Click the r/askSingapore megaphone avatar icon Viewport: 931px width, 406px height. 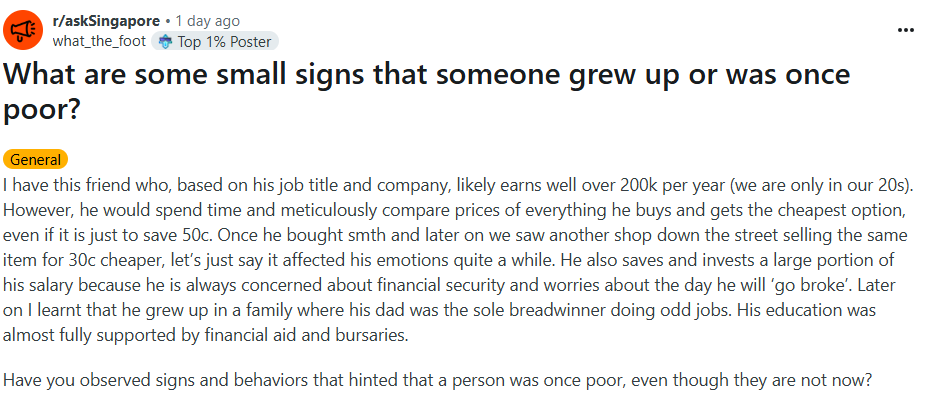23,30
